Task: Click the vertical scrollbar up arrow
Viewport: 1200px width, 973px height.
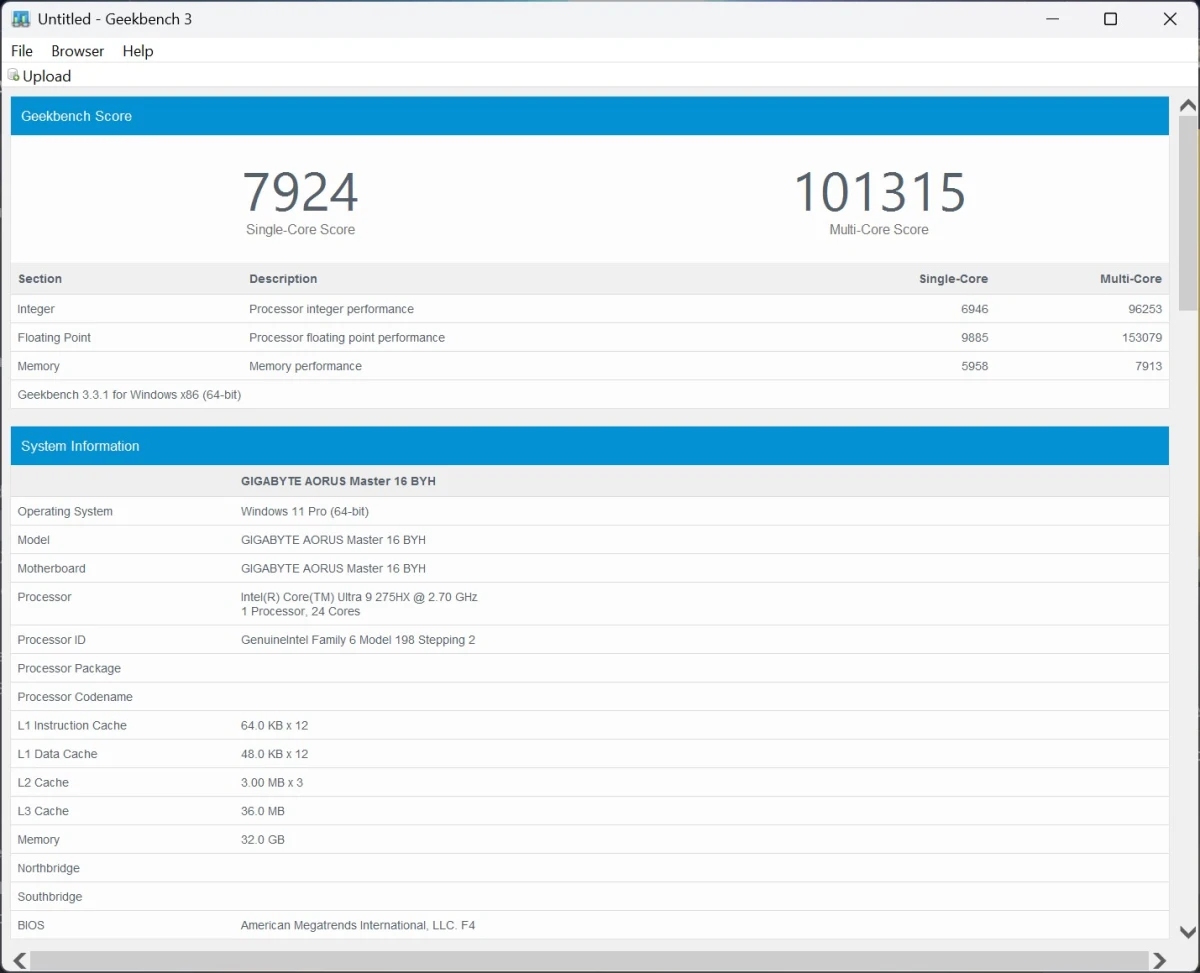Action: point(1188,106)
